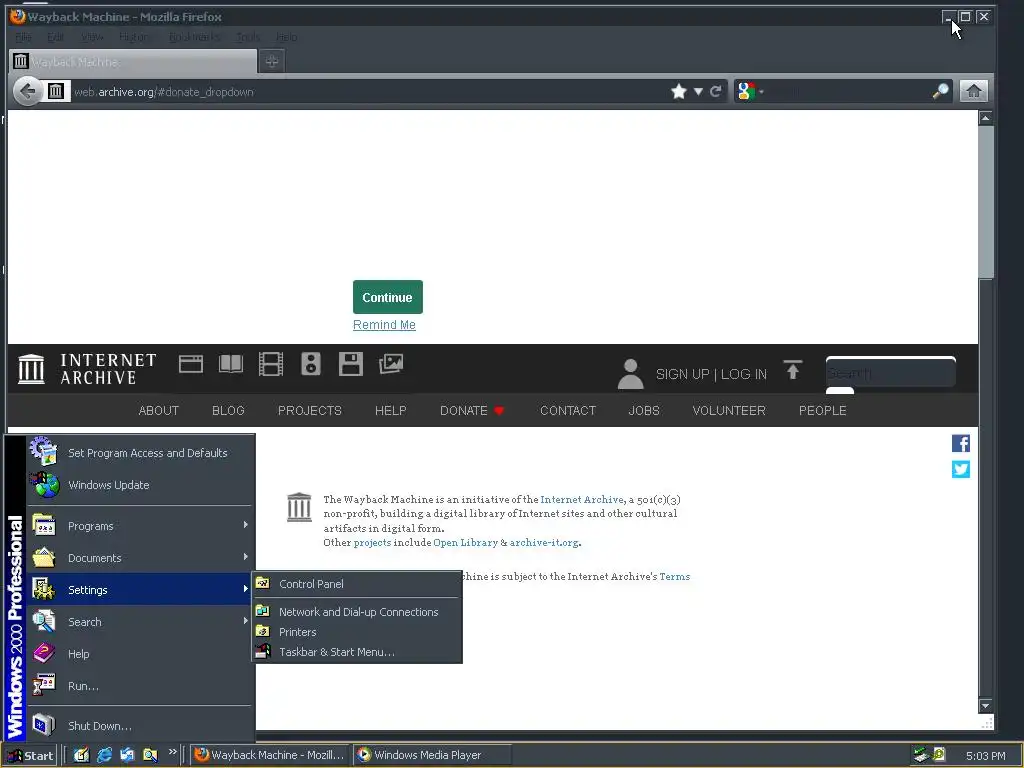
Task: Expand the Settings submenu
Action: pos(140,590)
